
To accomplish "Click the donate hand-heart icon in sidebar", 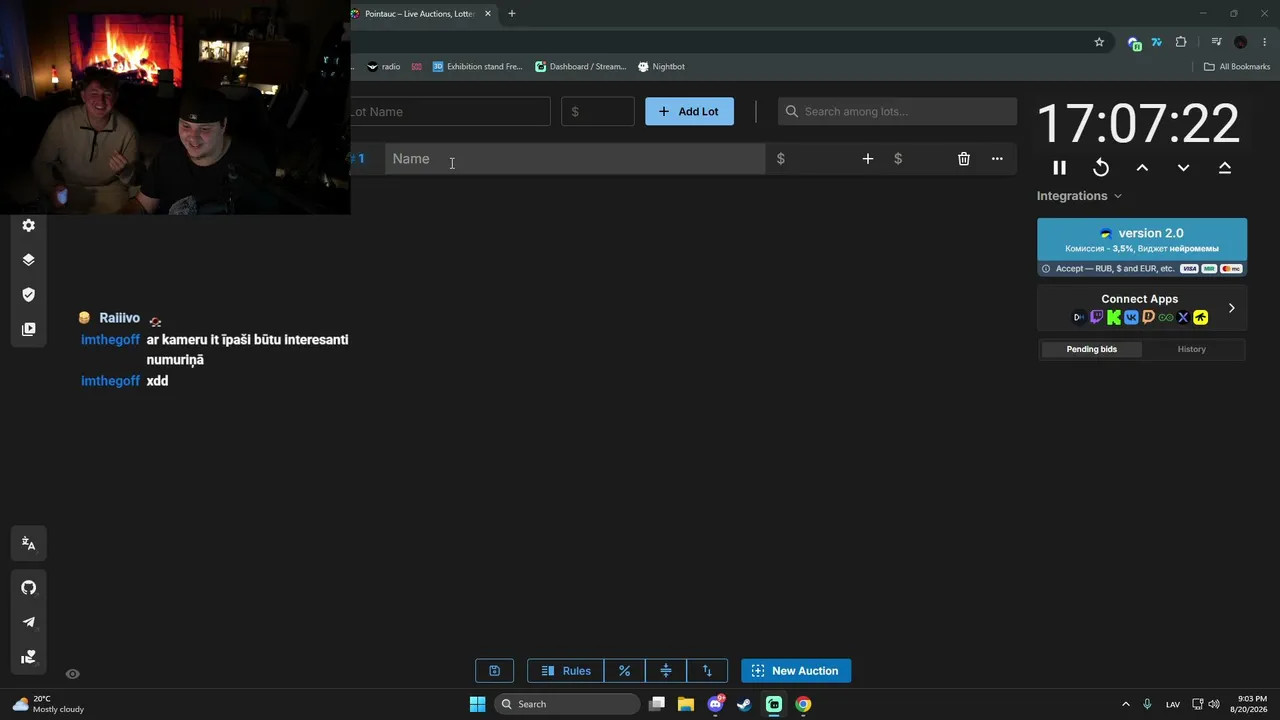I will tap(28, 657).
